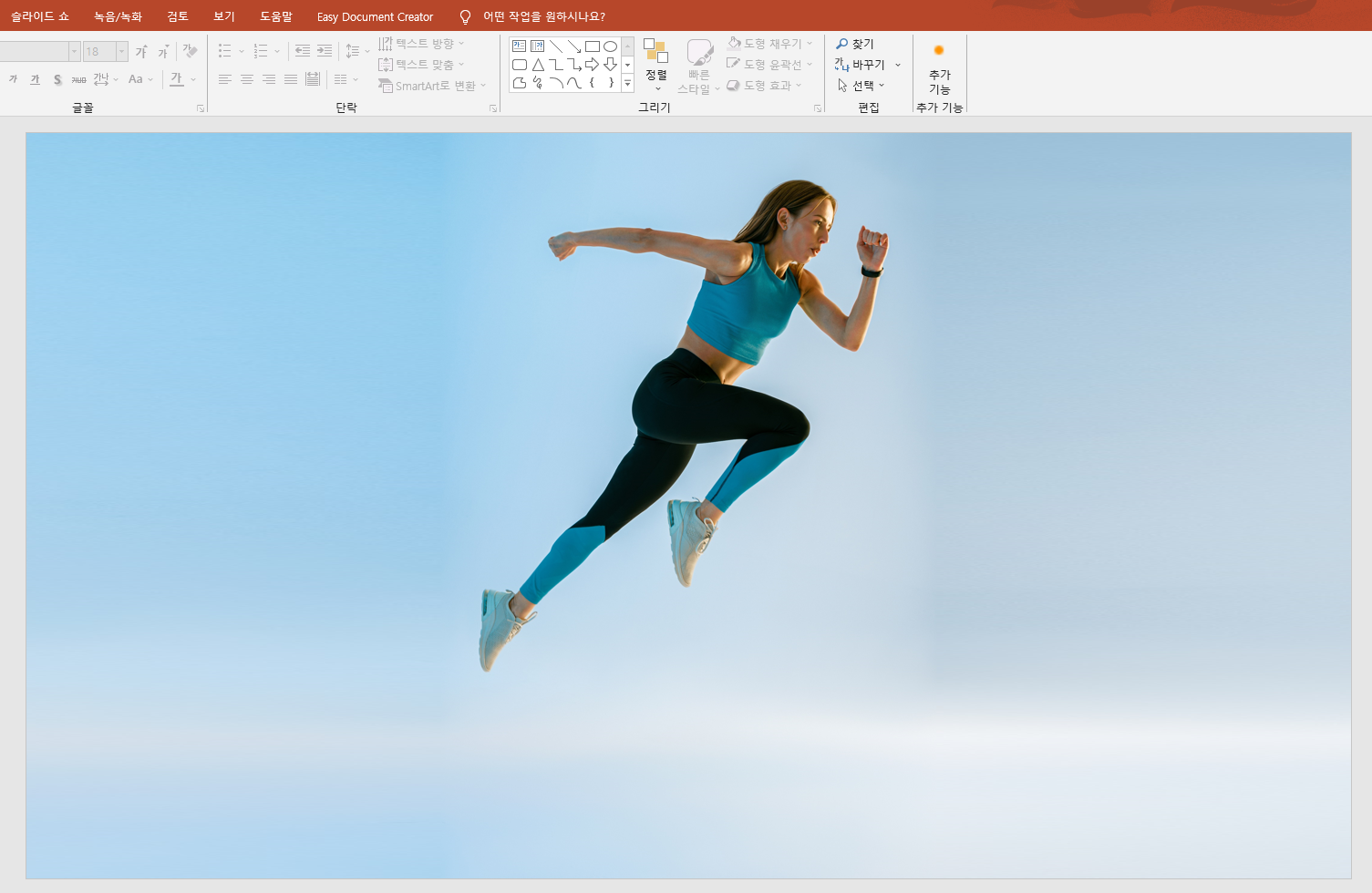This screenshot has height=893, width=1372.
Task: Open 도형 채우기 fill color menu
Action: click(x=770, y=43)
